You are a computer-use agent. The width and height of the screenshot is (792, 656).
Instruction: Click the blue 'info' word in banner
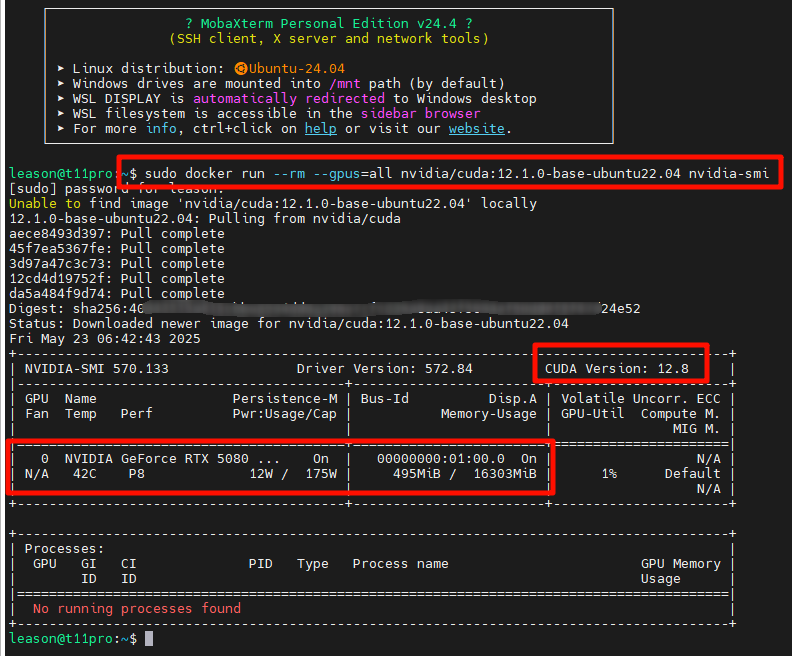click(x=162, y=129)
